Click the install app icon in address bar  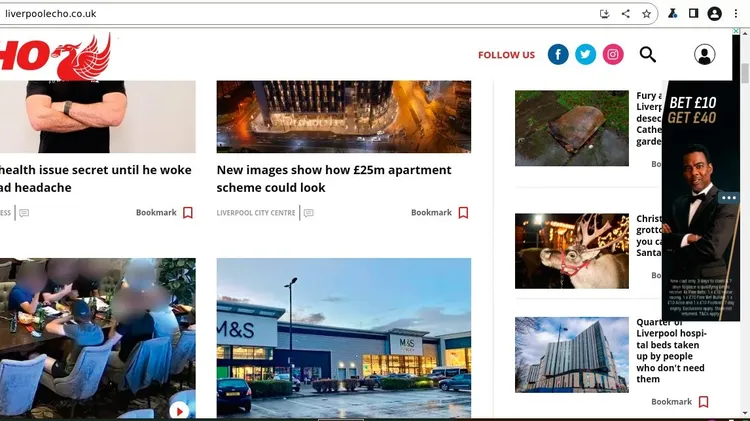[605, 14]
